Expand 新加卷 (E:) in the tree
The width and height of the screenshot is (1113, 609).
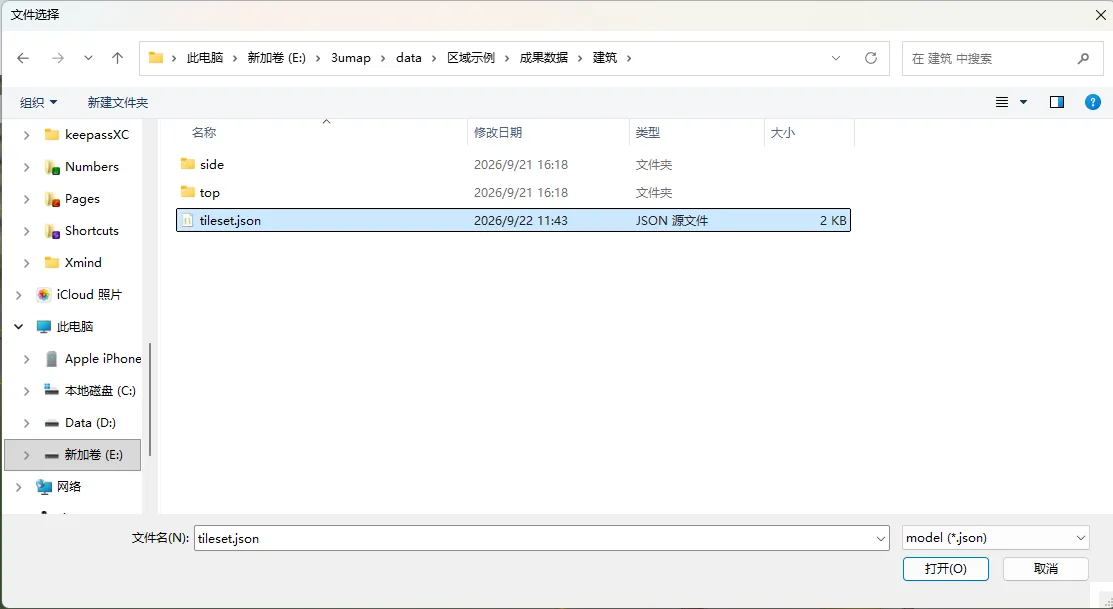(26, 455)
